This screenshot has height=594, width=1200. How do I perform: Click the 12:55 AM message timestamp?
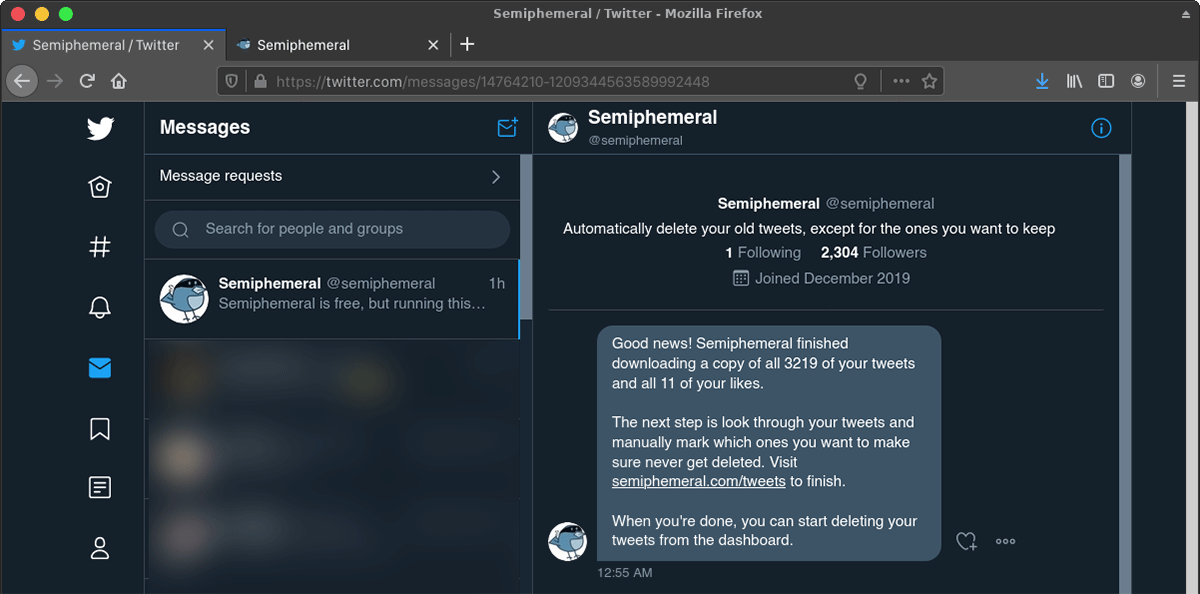click(625, 573)
